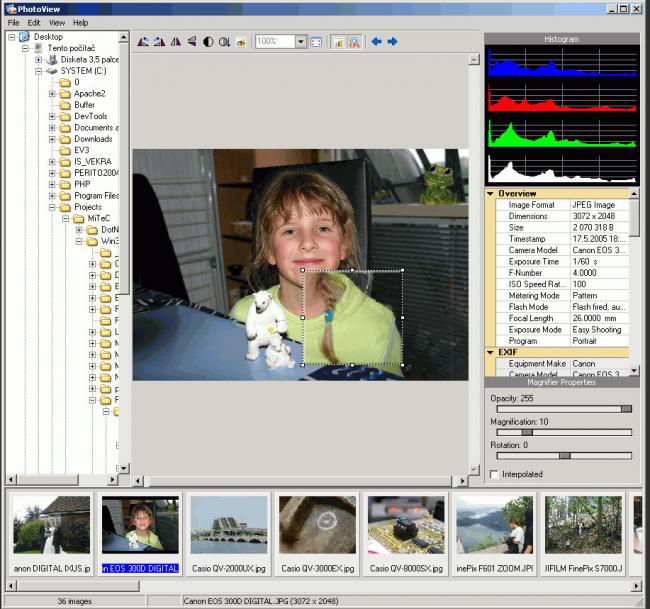The width and height of the screenshot is (650, 609).
Task: Open the Canon DIGITAL IXUS thumbnail
Action: click(x=51, y=533)
